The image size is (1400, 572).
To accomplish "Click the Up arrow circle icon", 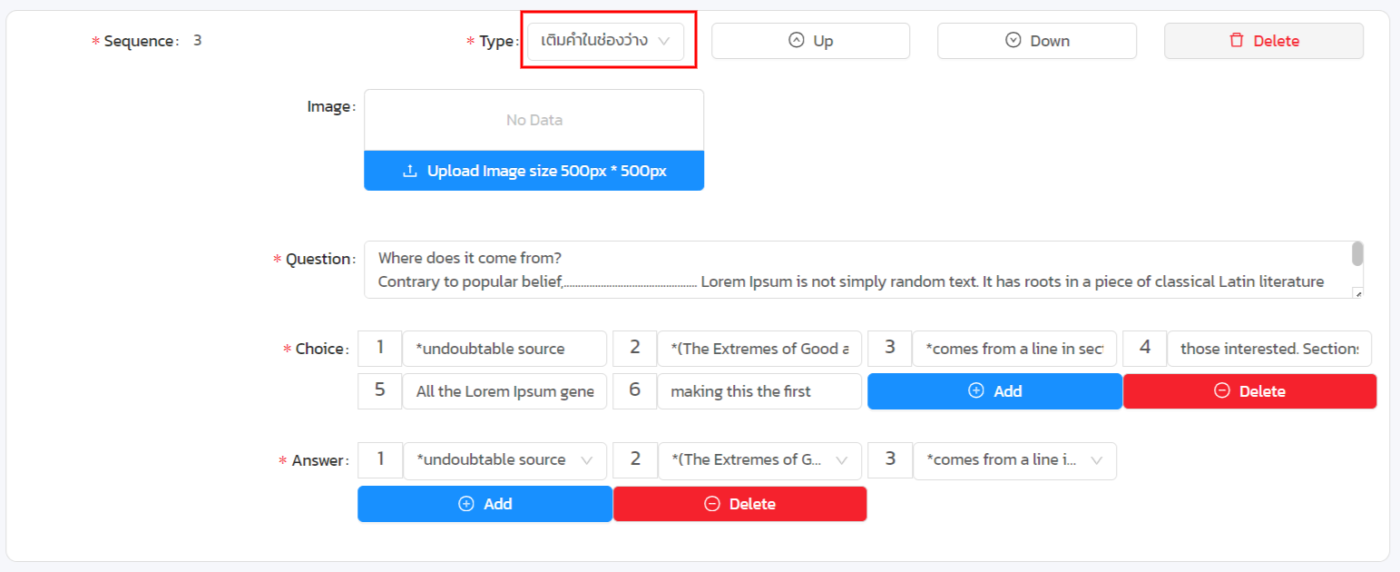I will 796,41.
